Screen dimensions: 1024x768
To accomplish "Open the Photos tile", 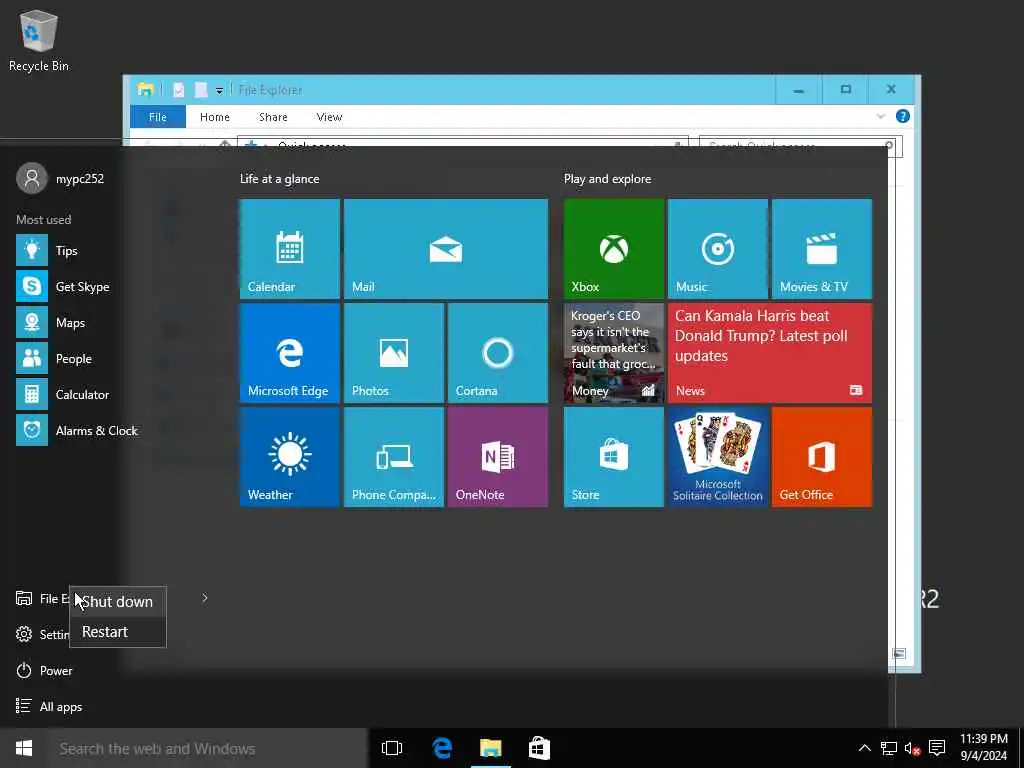I will coord(394,353).
